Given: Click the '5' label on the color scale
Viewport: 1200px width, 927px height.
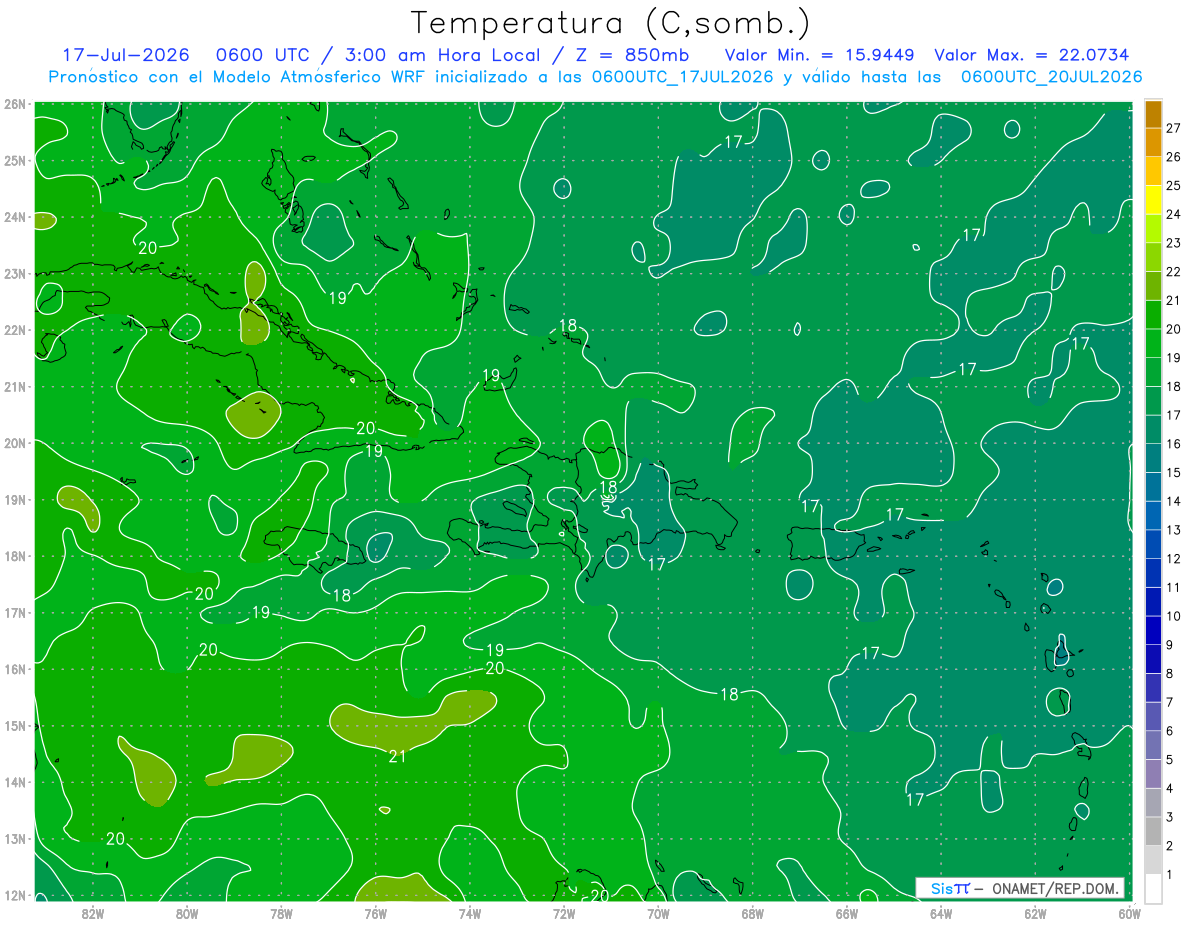Looking at the screenshot, I should pyautogui.click(x=1170, y=760).
